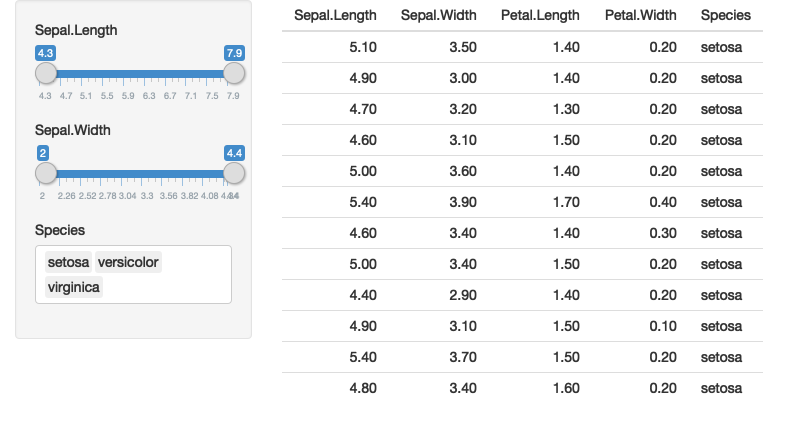Viewport: 800px width, 423px height.
Task: Select the virginica tag in Species
Action: point(74,287)
